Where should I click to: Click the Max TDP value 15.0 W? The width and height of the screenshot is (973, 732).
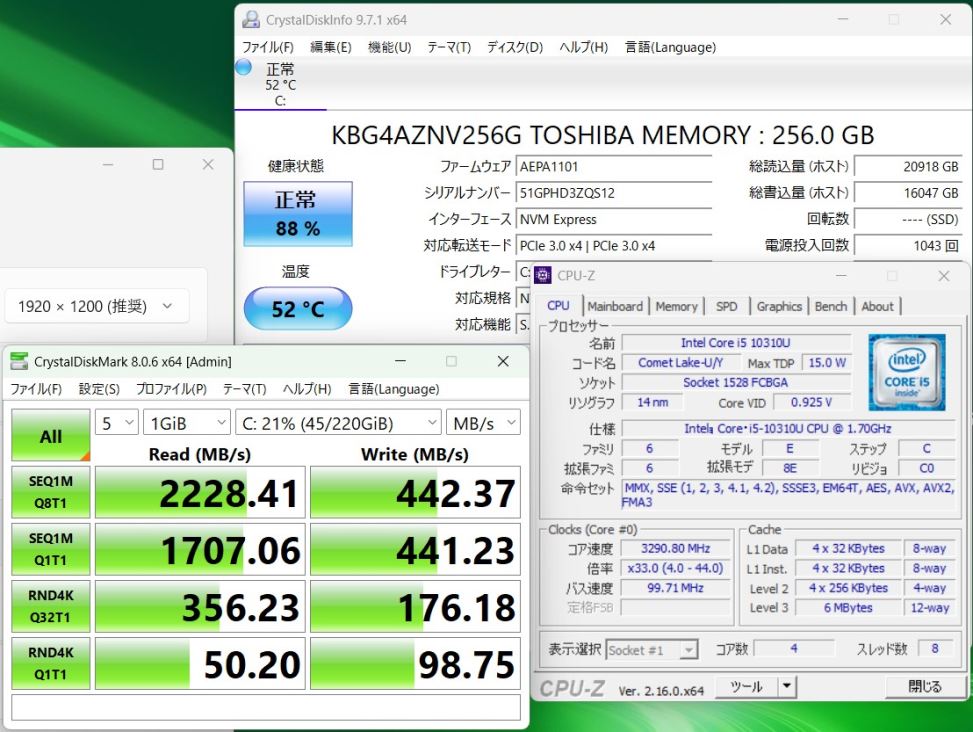(x=827, y=362)
